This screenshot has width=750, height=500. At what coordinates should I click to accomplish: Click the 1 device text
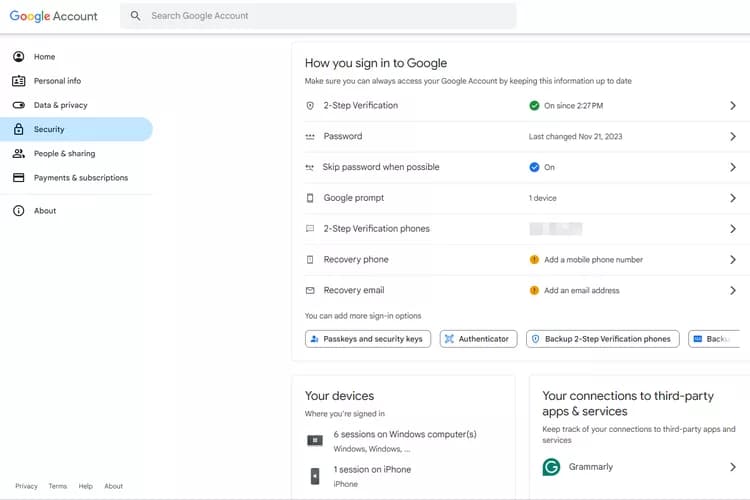[x=542, y=198]
